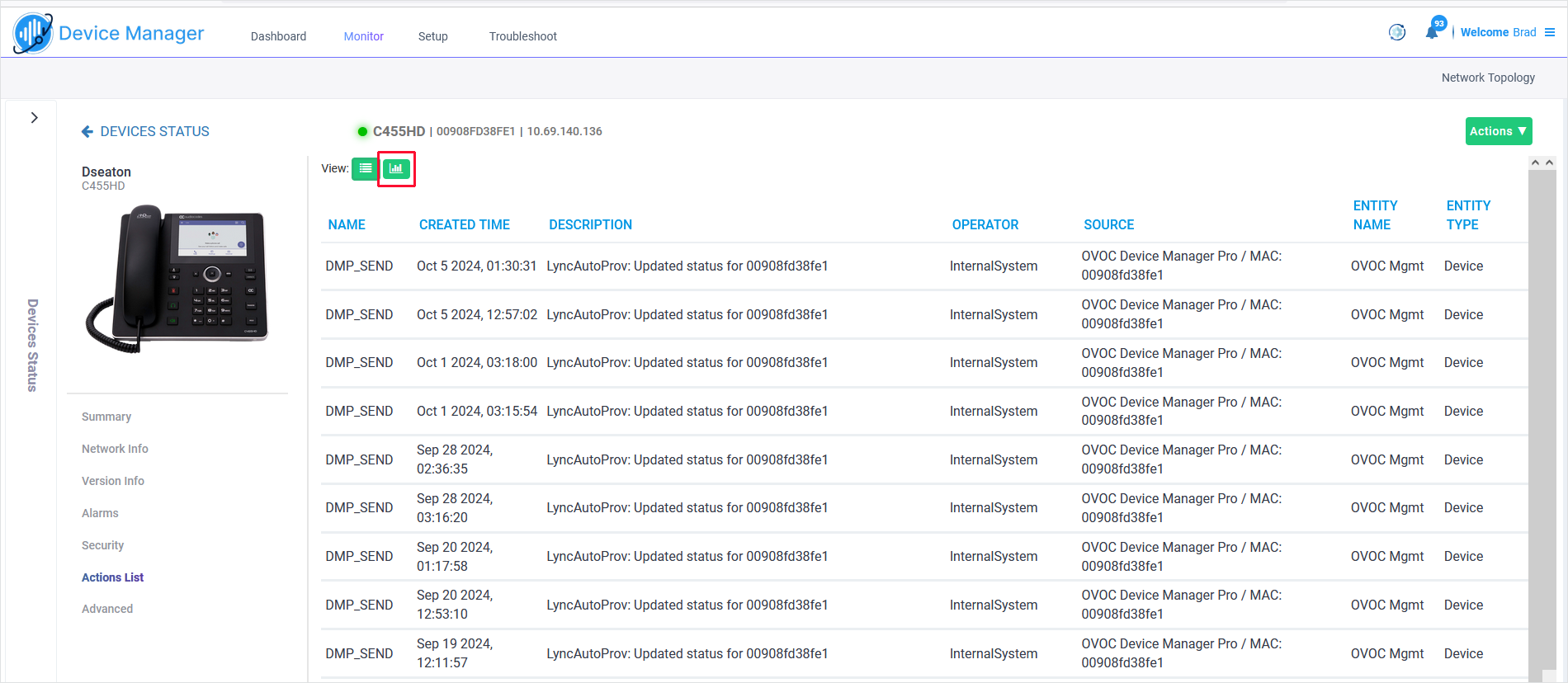This screenshot has width=1568, height=683.
Task: Click the back arrow next to Devices Status
Action: [87, 131]
